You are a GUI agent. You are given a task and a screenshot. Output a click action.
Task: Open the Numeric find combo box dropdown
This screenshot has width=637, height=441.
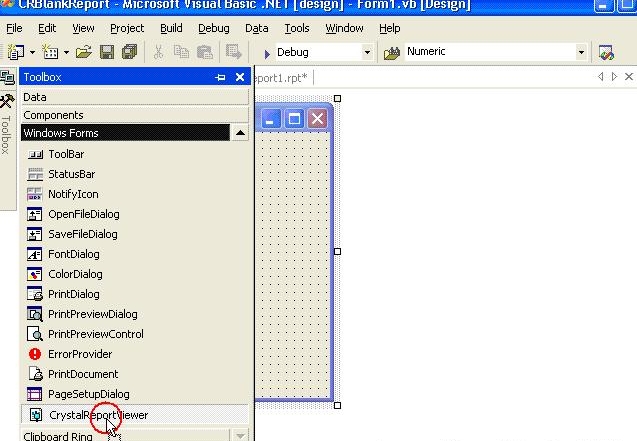[x=581, y=52]
